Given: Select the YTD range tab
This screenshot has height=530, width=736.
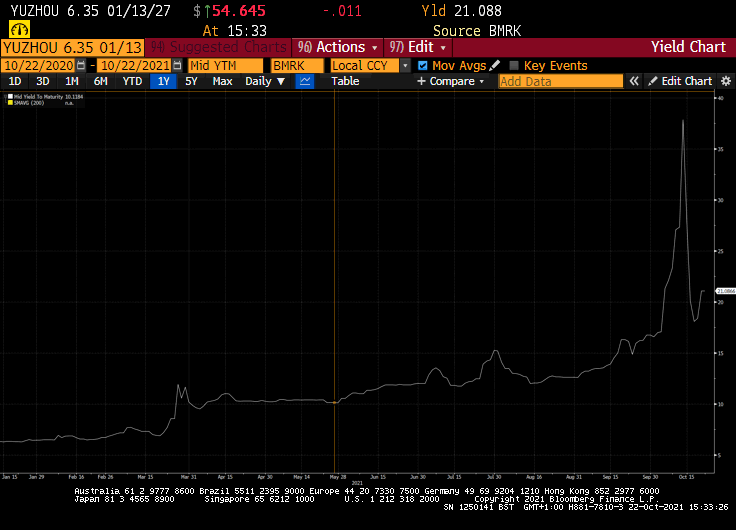Looking at the screenshot, I should click(132, 81).
